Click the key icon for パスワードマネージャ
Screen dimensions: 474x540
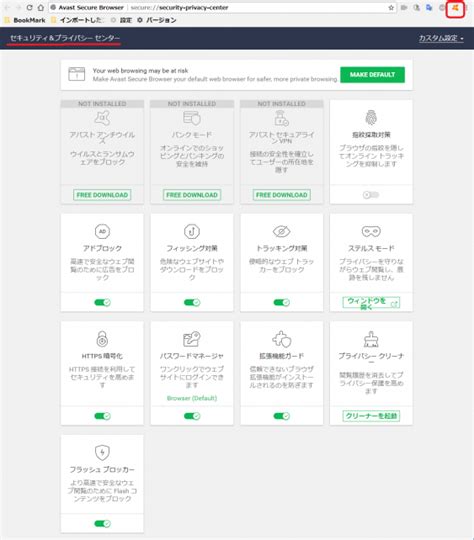pyautogui.click(x=192, y=339)
